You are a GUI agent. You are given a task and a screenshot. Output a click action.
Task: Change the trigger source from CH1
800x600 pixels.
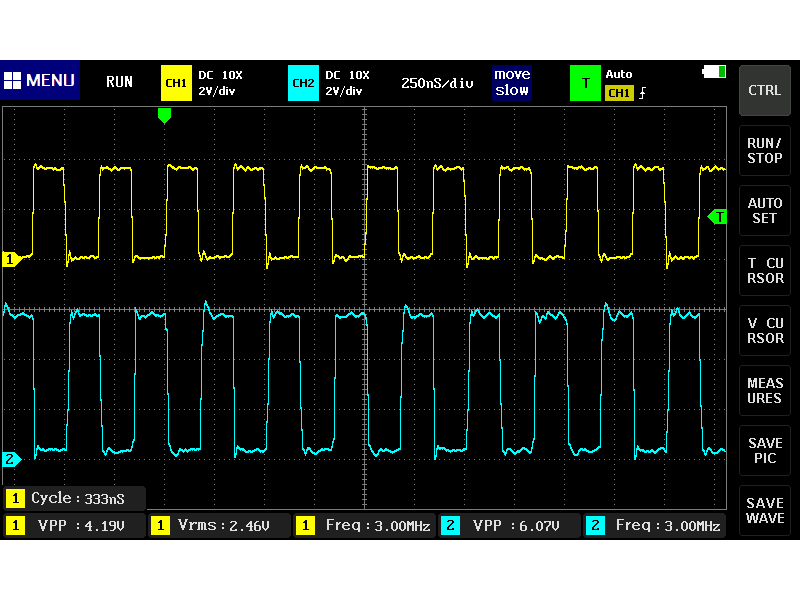620,92
